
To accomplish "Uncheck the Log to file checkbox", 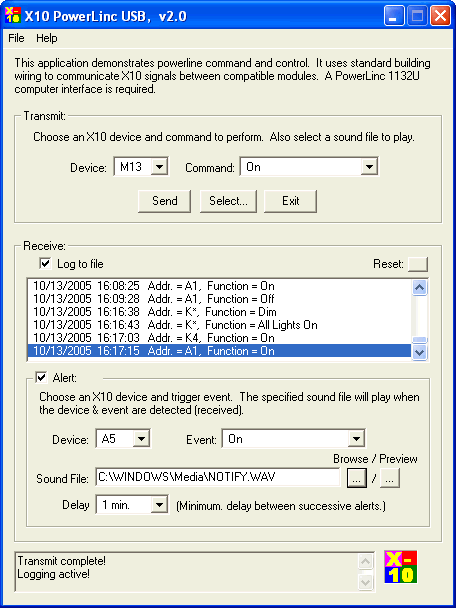I will pos(46,264).
